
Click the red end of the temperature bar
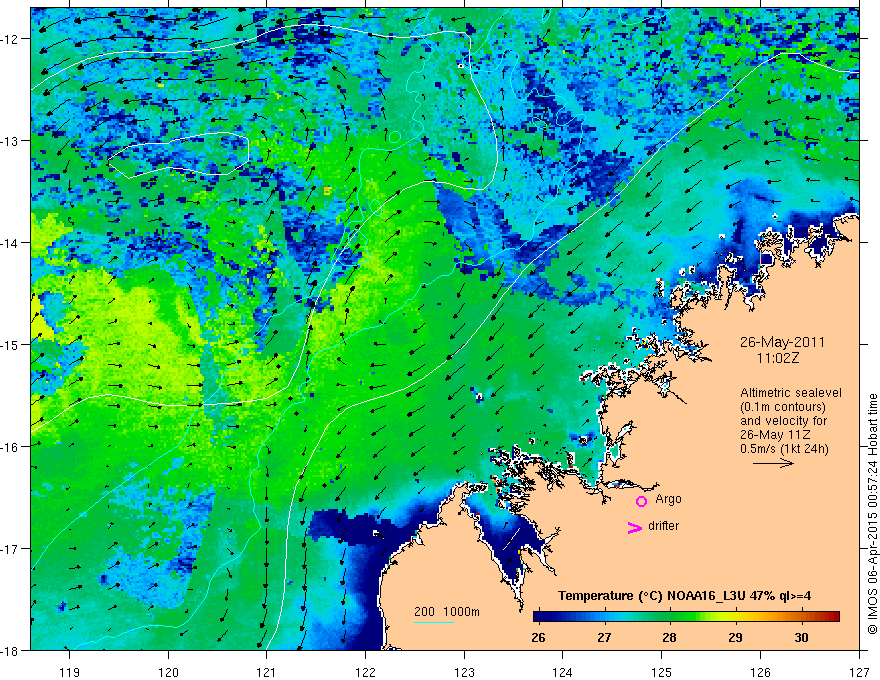[x=835, y=616]
